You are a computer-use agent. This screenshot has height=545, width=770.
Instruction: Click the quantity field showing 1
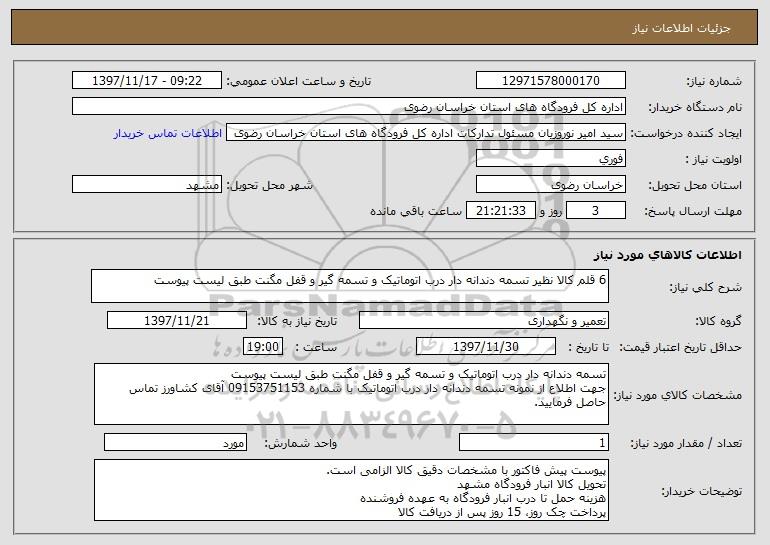[x=534, y=442]
